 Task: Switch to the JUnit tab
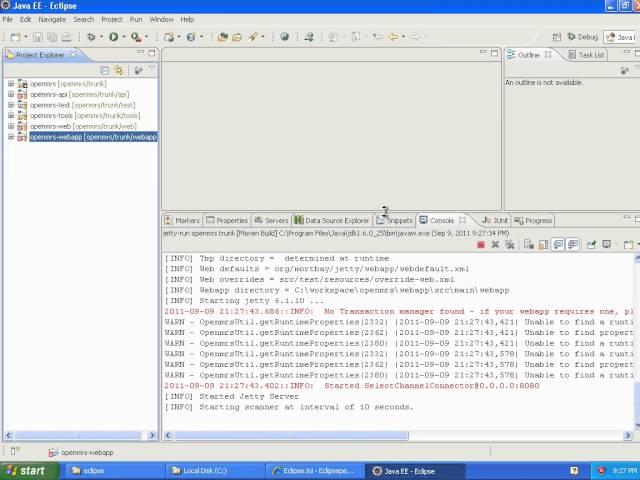[495, 220]
